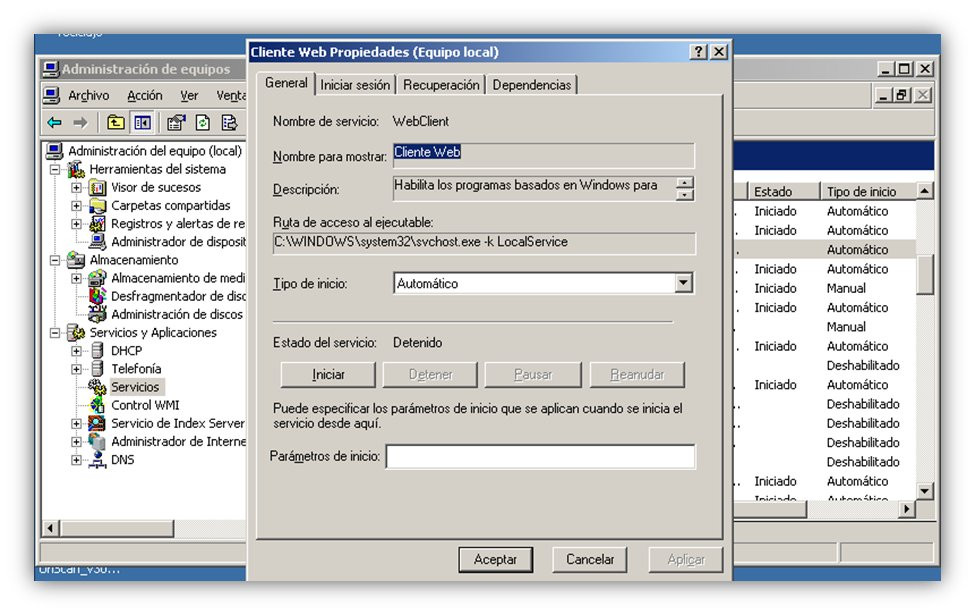
Task: Click the description scroll down arrow
Action: pyautogui.click(x=685, y=195)
